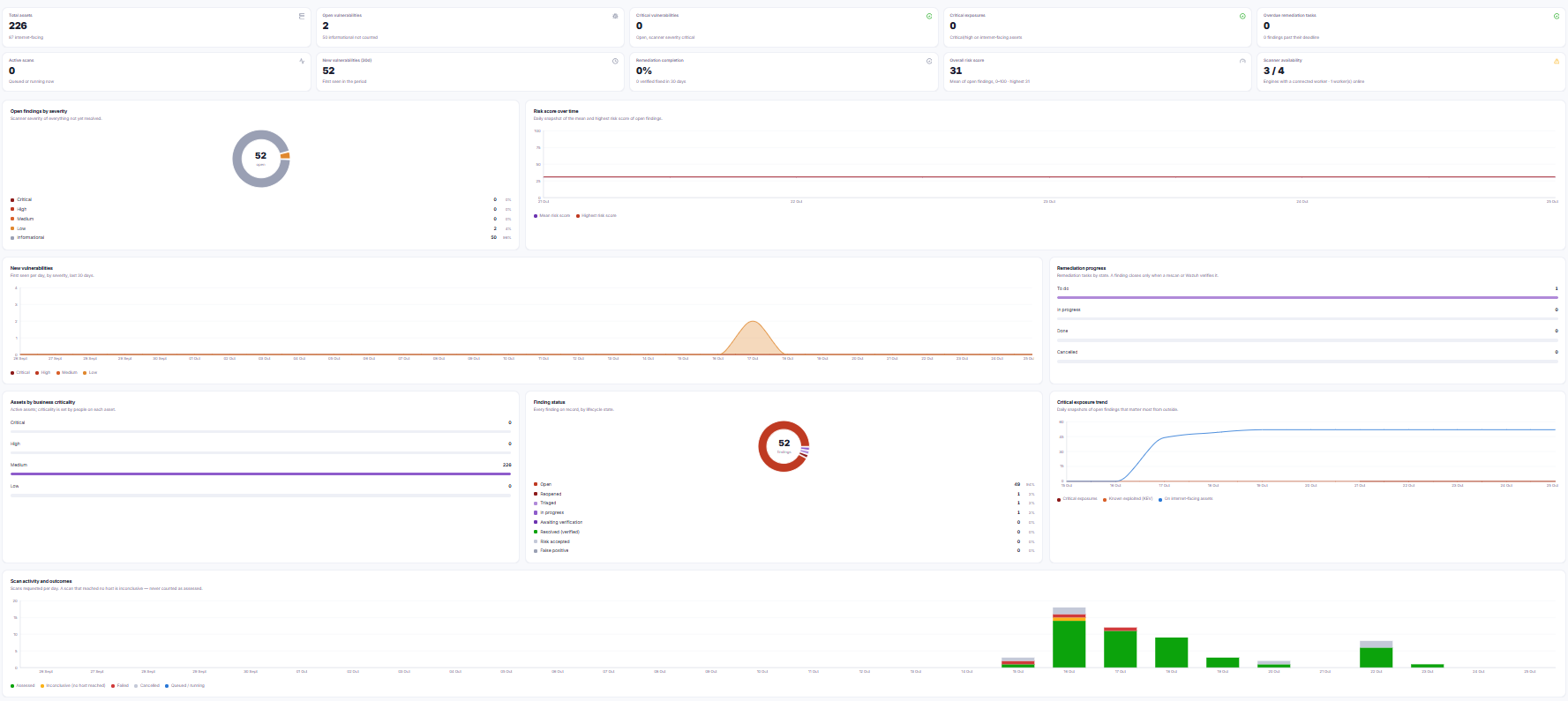Select Open row in Finding status list
Screen dimensions: 1568x701
(x=784, y=484)
